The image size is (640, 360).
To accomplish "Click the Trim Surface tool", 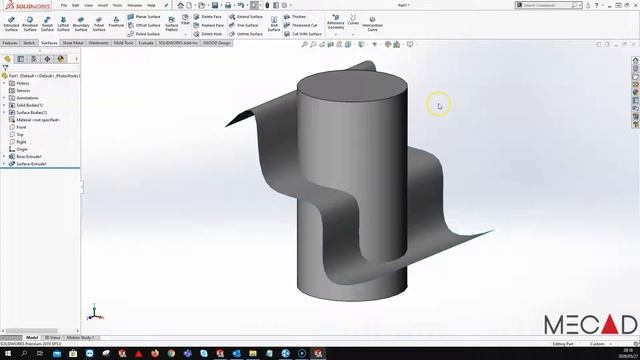I will coord(244,25).
